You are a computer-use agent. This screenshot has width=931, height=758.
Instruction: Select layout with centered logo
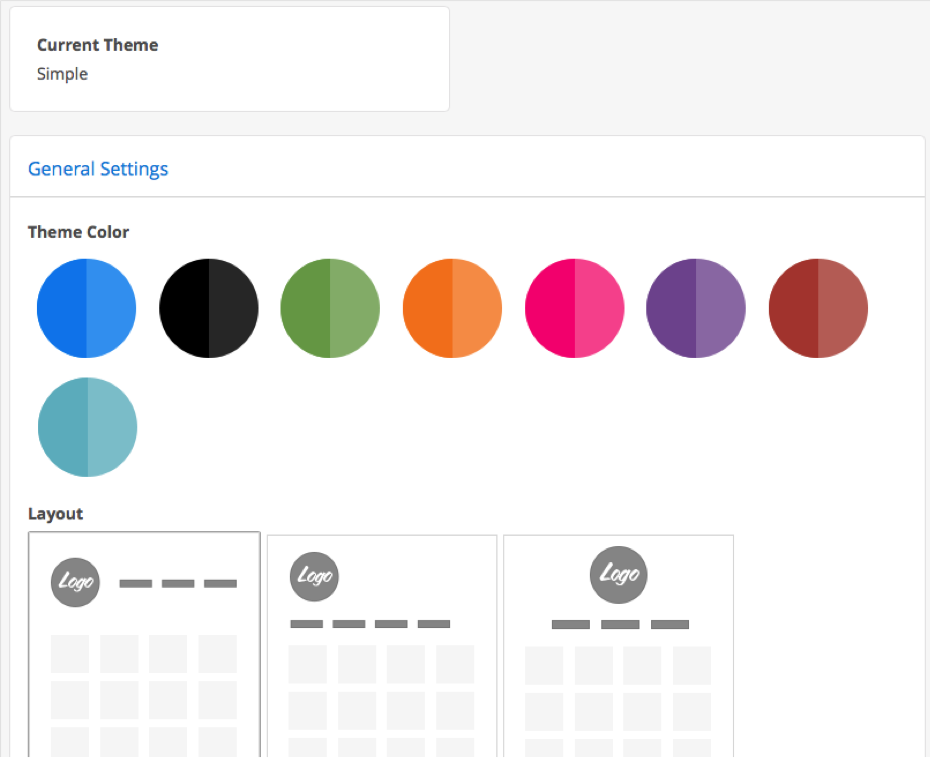(619, 646)
